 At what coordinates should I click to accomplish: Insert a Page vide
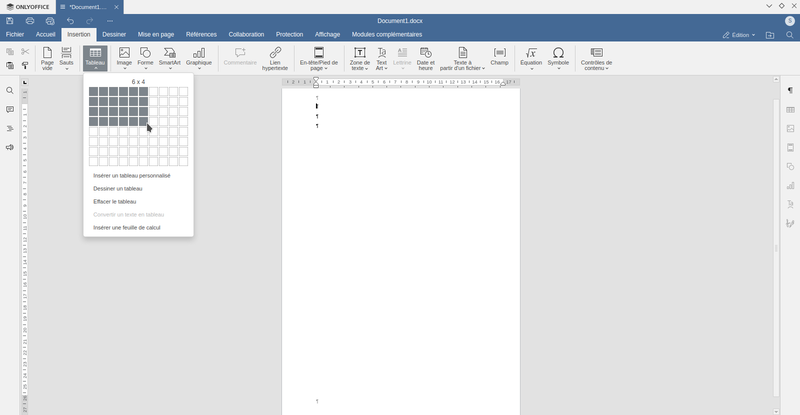click(x=47, y=58)
